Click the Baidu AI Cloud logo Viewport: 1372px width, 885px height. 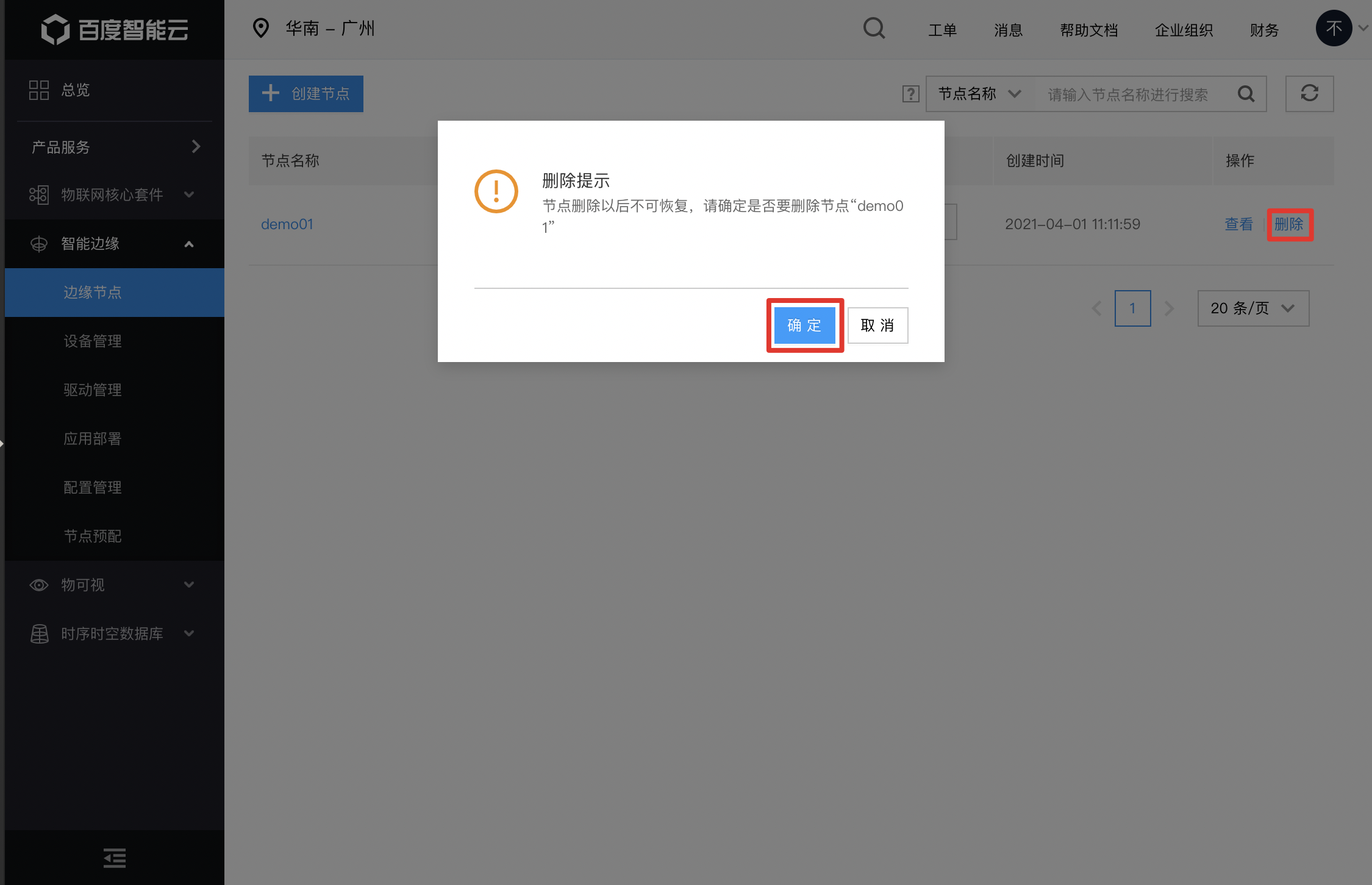coord(115,29)
